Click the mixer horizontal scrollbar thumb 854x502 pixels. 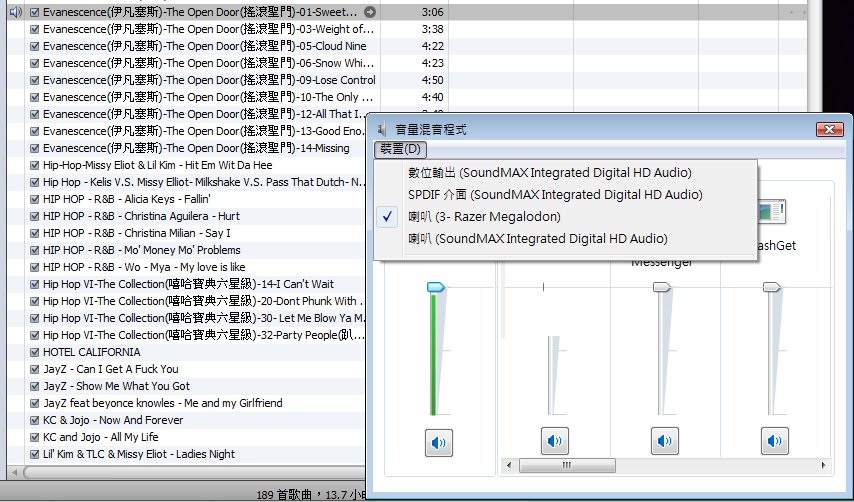tap(567, 465)
